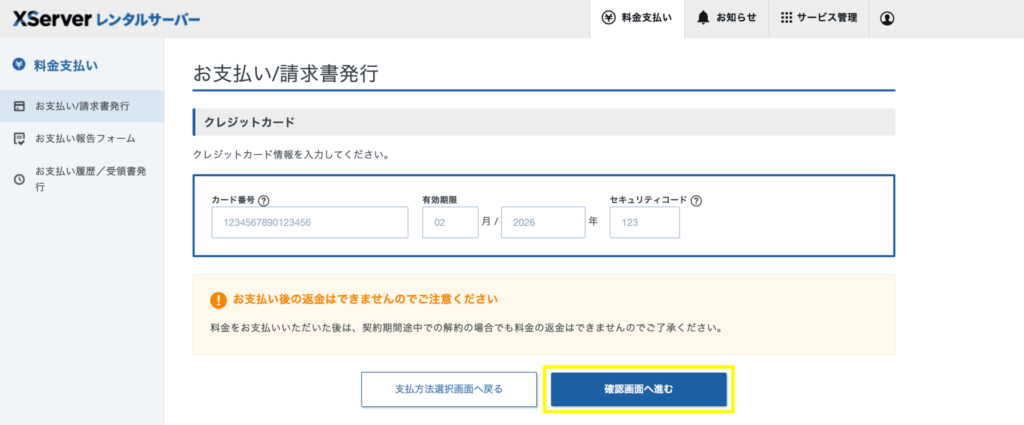The width and height of the screenshot is (1024, 425).
Task: Open the user account profile icon
Action: [x=887, y=18]
